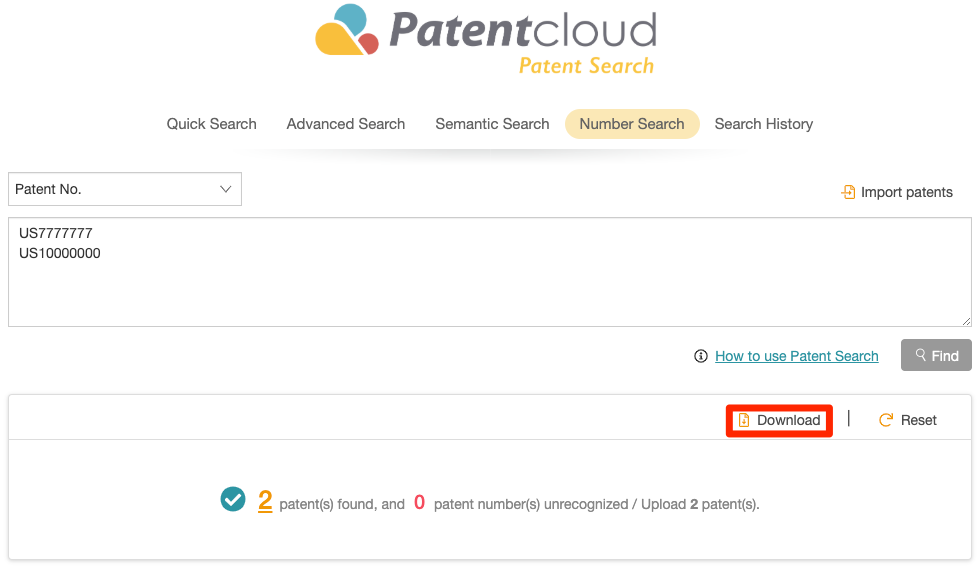Click the green checkmark success icon
The height and width of the screenshot is (568, 978).
tap(233, 499)
